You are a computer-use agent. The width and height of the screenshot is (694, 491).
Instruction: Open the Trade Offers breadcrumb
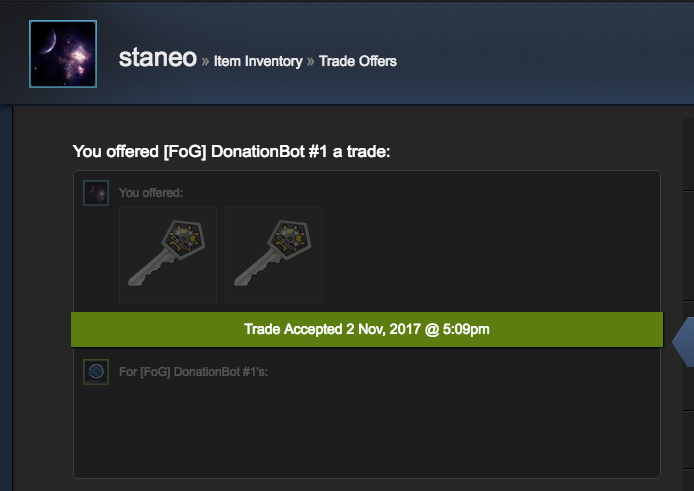point(358,61)
